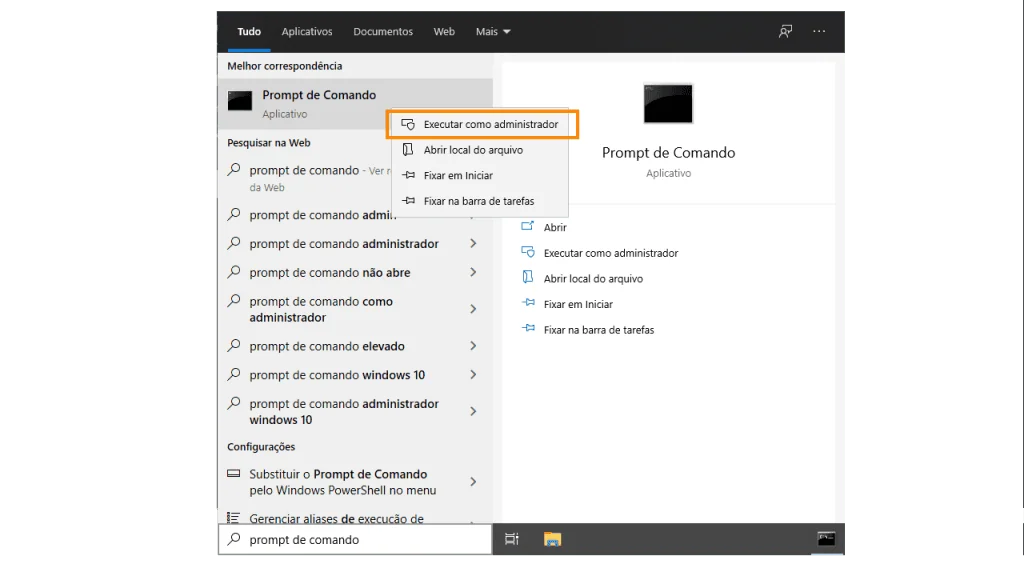The height and width of the screenshot is (576, 1024).
Task: Click shield icon beside context menu Executar como administrador
Action: [408, 124]
